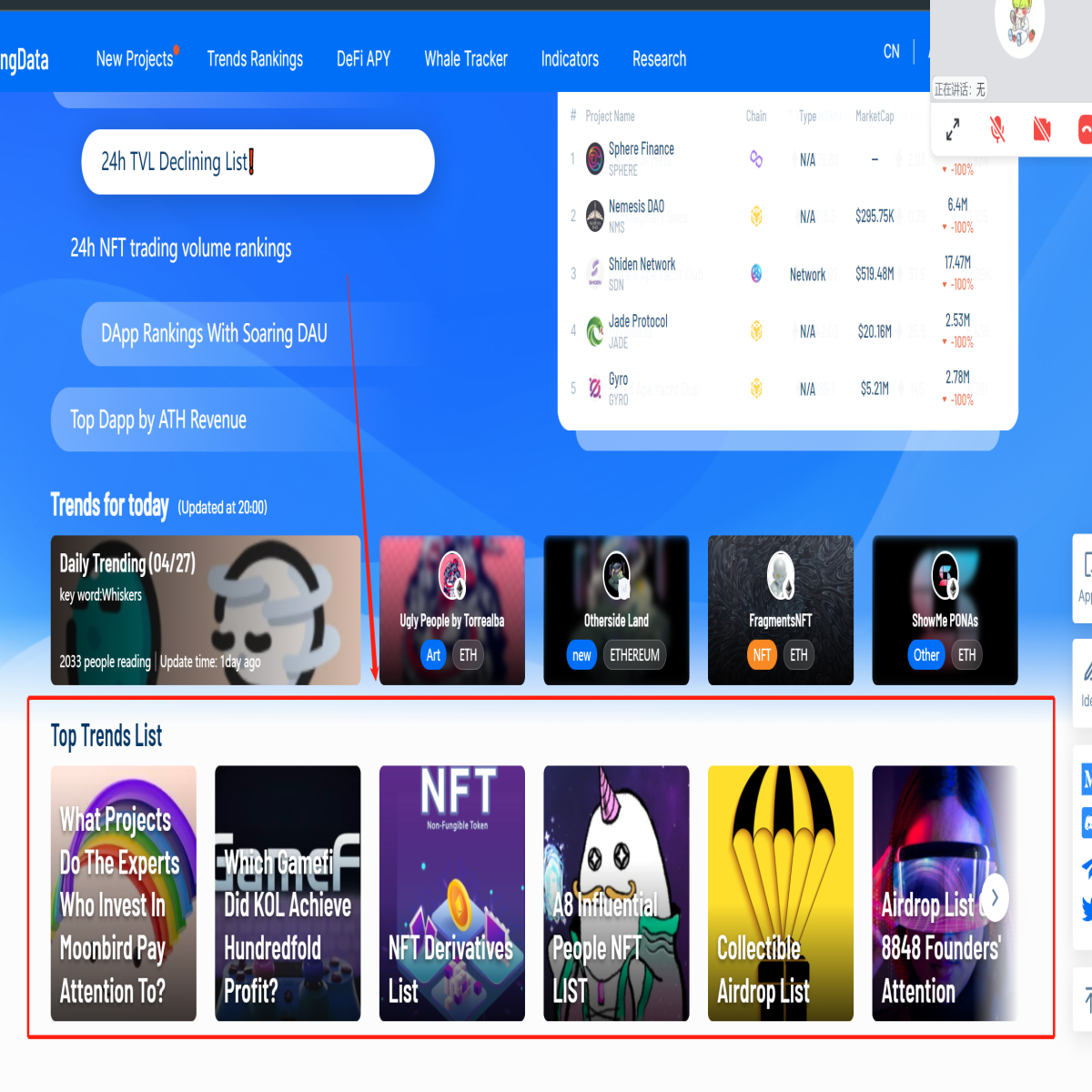Open the Daily Trending (04/27) card
Screen dimensions: 1092x1092
tap(206, 611)
